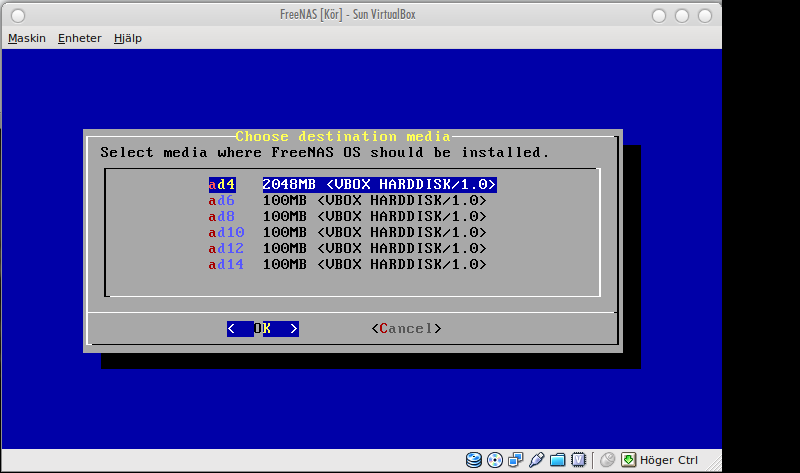Open the Hjälp menu
The height and width of the screenshot is (473, 800).
pyautogui.click(x=128, y=38)
